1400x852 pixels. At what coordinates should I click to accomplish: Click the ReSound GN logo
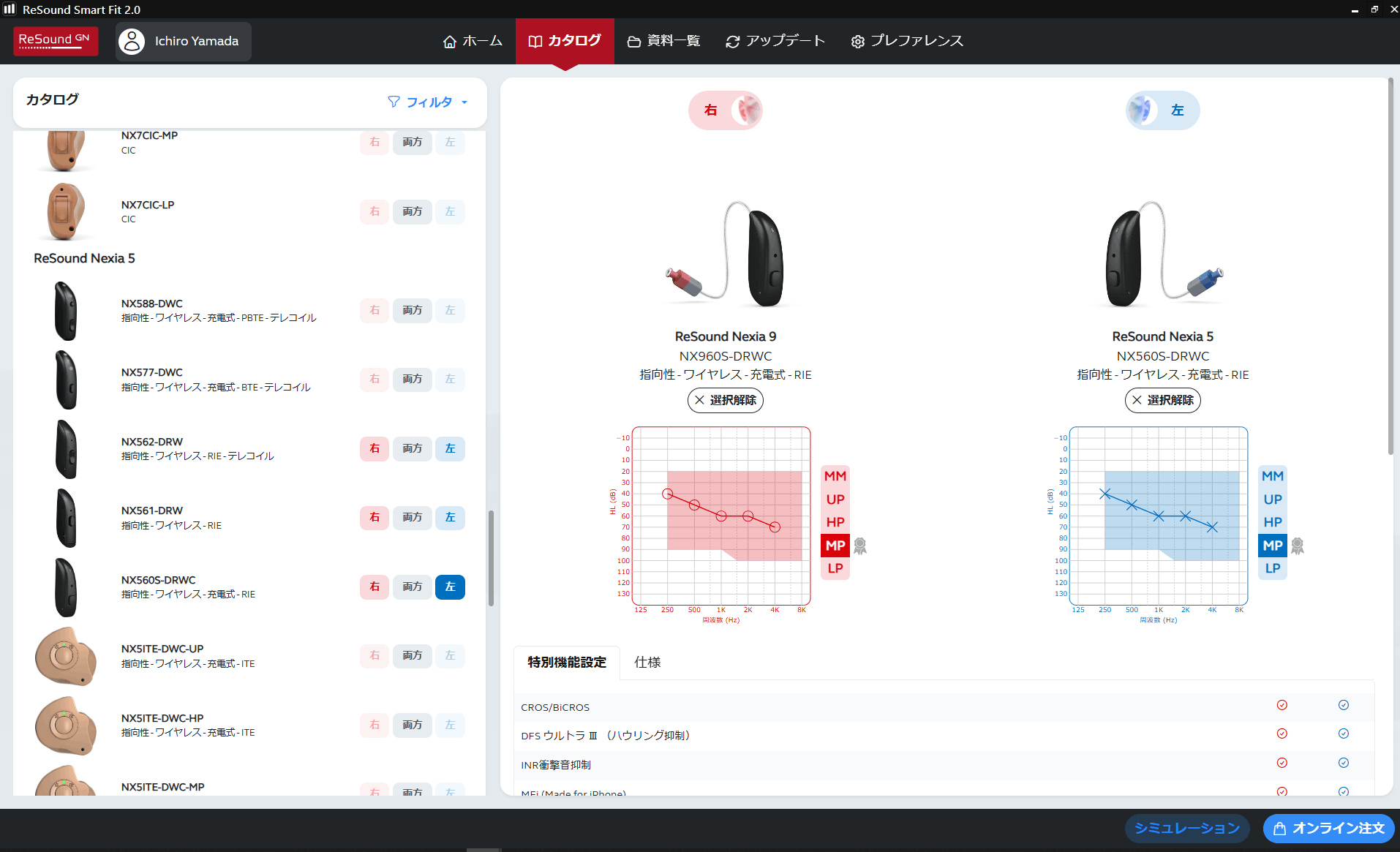tap(56, 41)
